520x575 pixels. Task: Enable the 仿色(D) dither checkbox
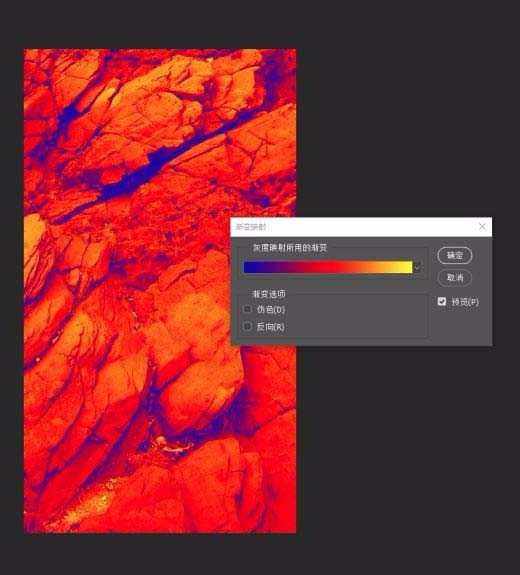248,309
